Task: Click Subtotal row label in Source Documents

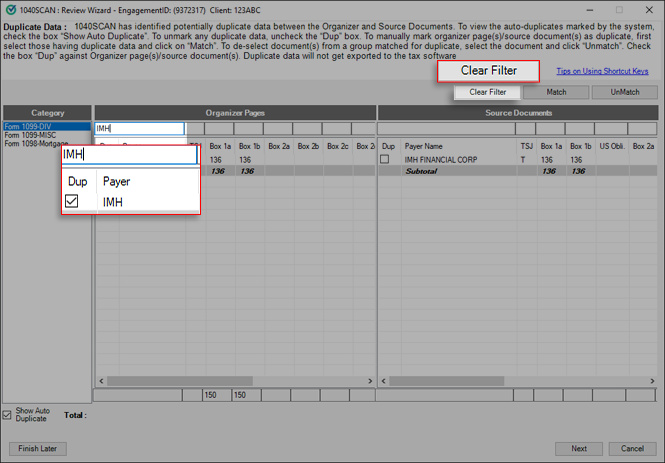Action: tap(421, 171)
